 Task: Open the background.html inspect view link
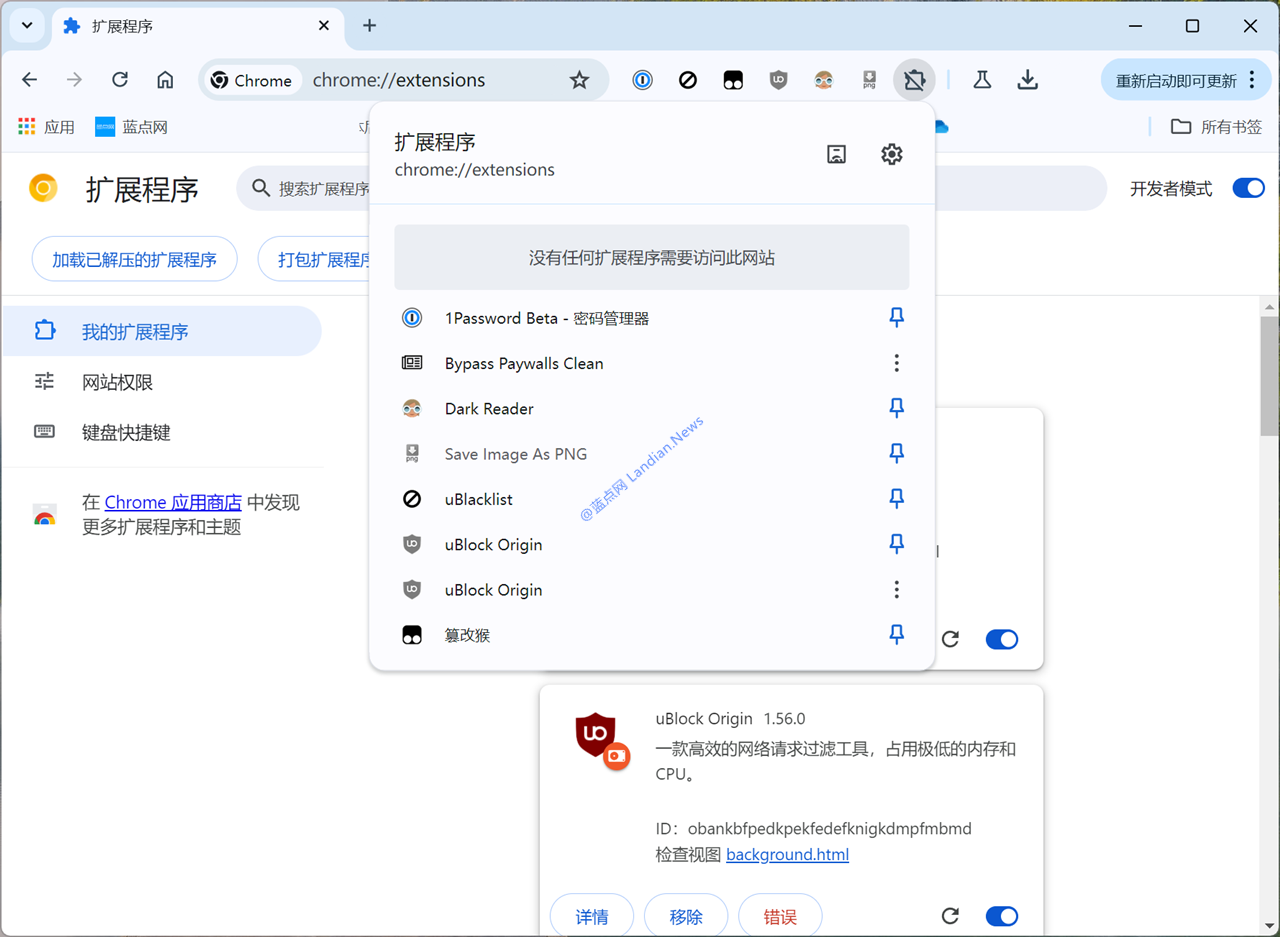pyautogui.click(x=787, y=855)
